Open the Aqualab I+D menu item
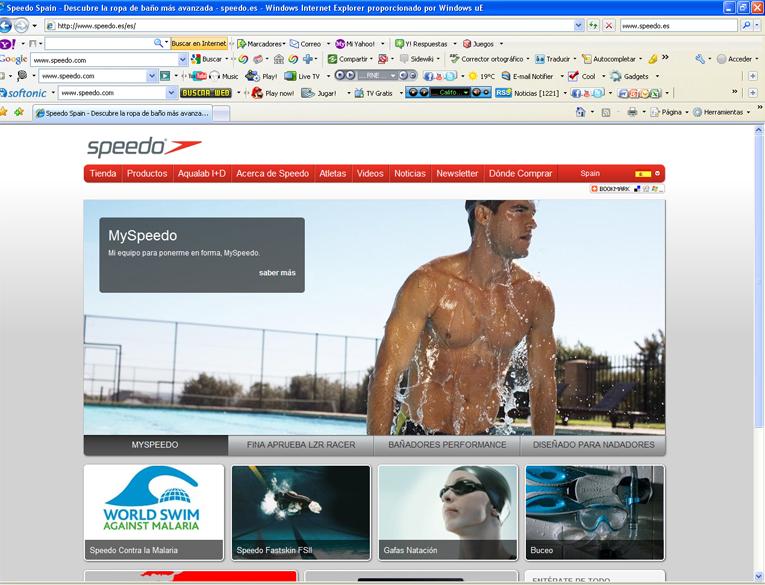Image resolution: width=765 pixels, height=585 pixels. pyautogui.click(x=201, y=173)
